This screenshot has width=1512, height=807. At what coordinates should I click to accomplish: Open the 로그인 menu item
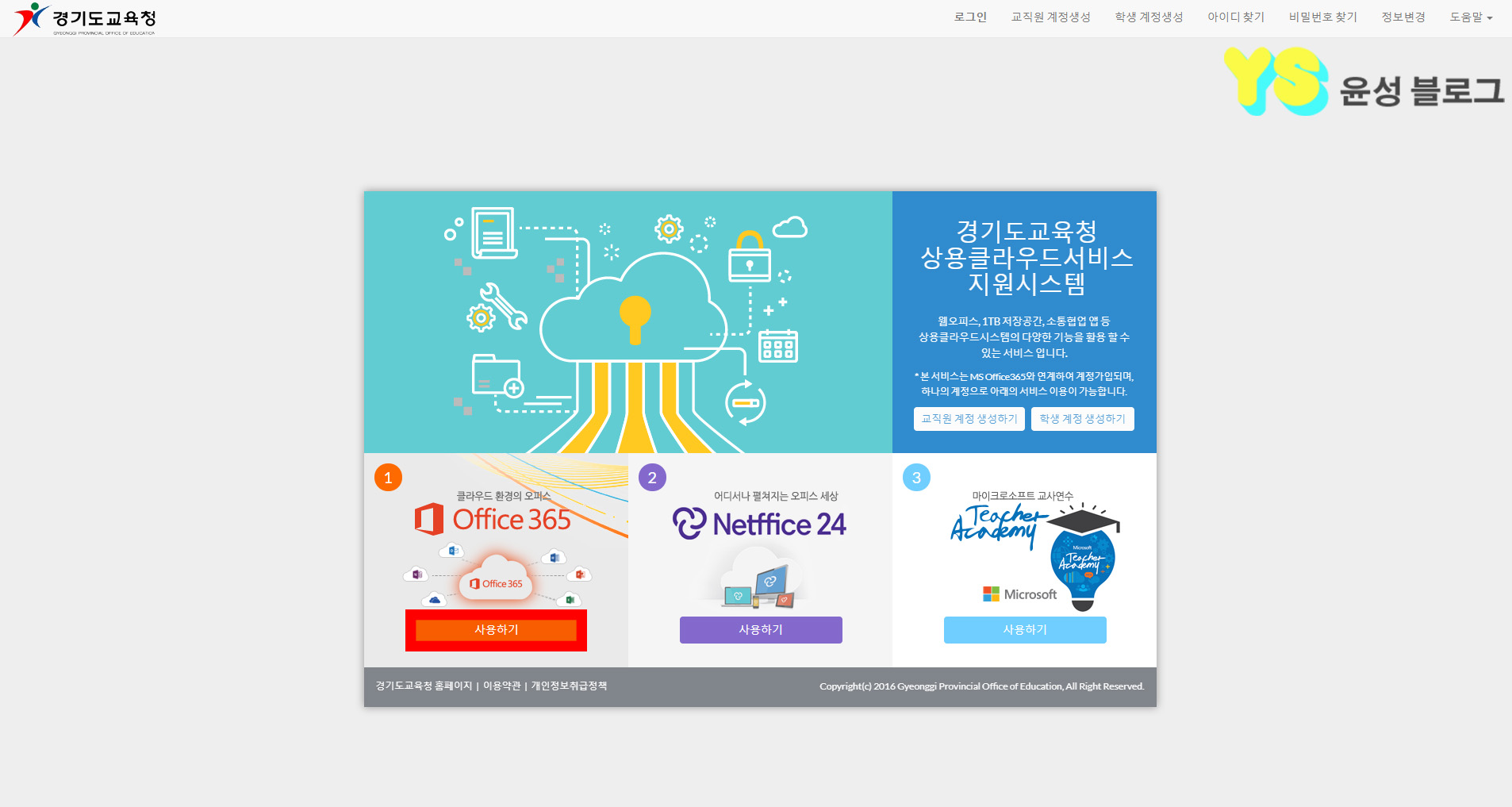(x=970, y=17)
